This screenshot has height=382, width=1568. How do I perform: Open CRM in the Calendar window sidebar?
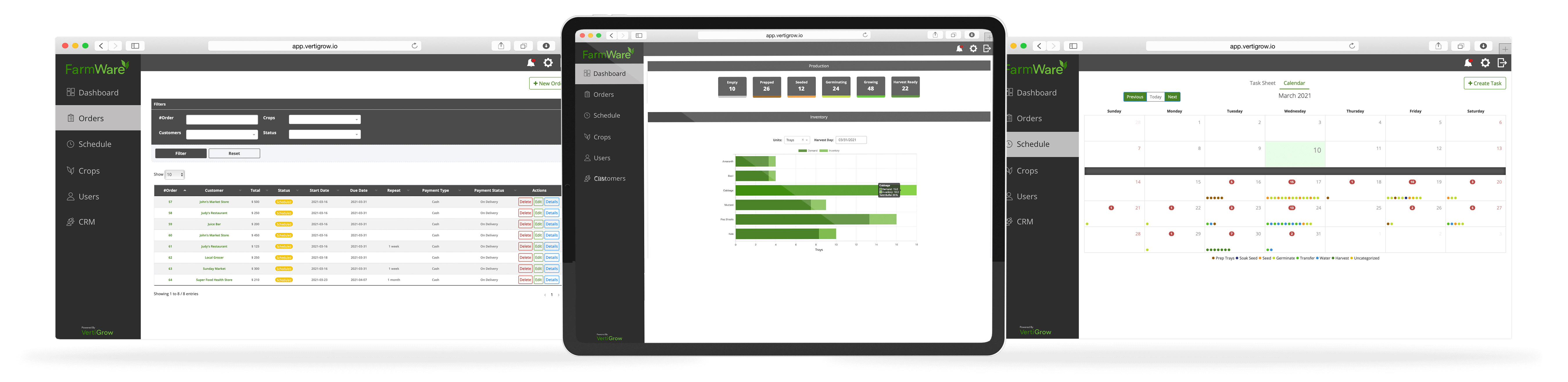tap(1020, 222)
